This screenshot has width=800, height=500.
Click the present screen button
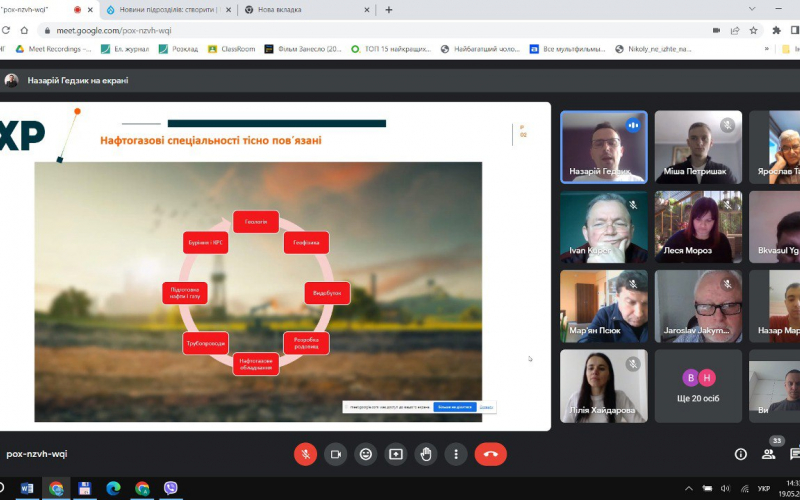(396, 454)
